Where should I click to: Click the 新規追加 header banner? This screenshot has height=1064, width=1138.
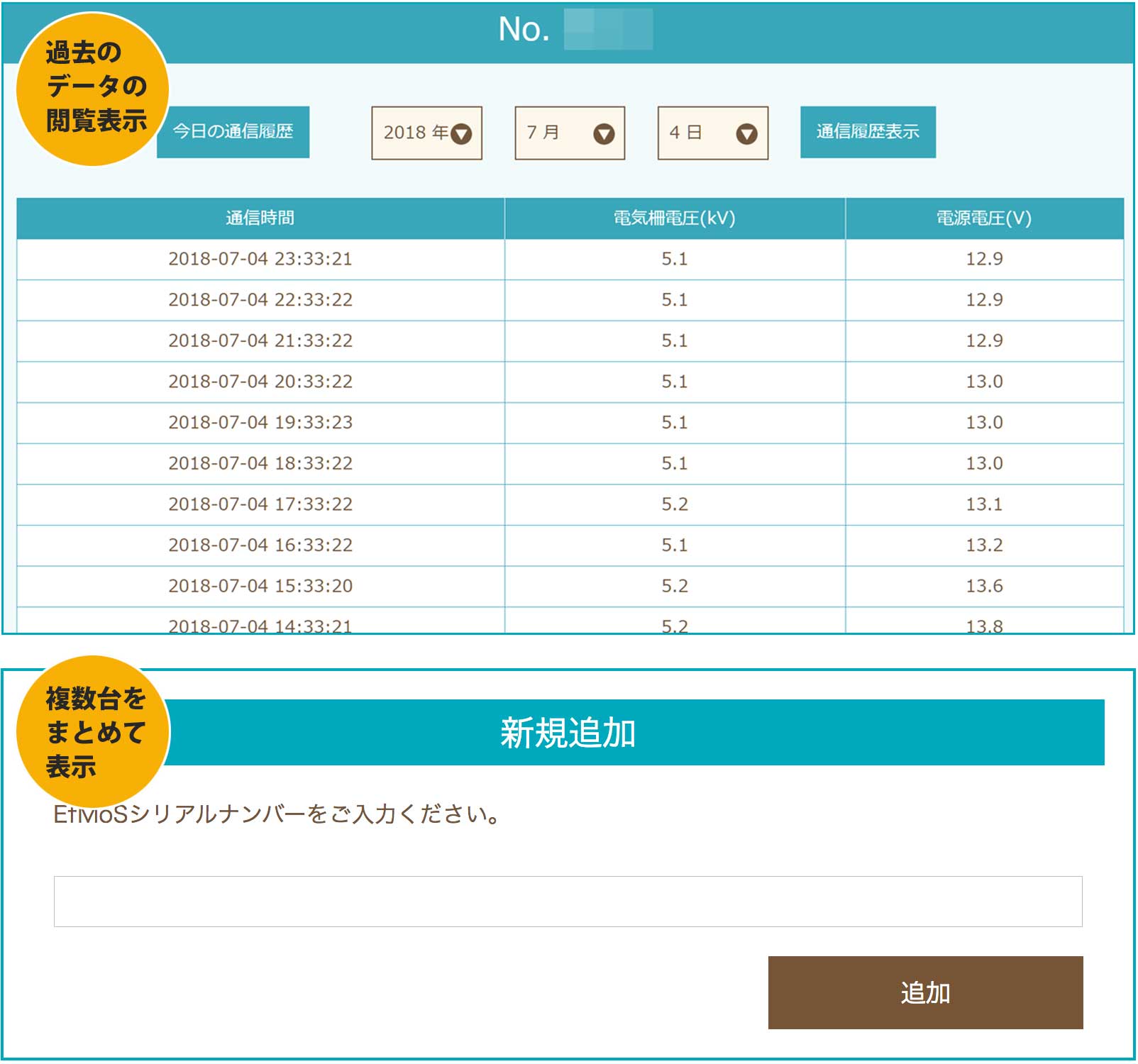[x=568, y=733]
